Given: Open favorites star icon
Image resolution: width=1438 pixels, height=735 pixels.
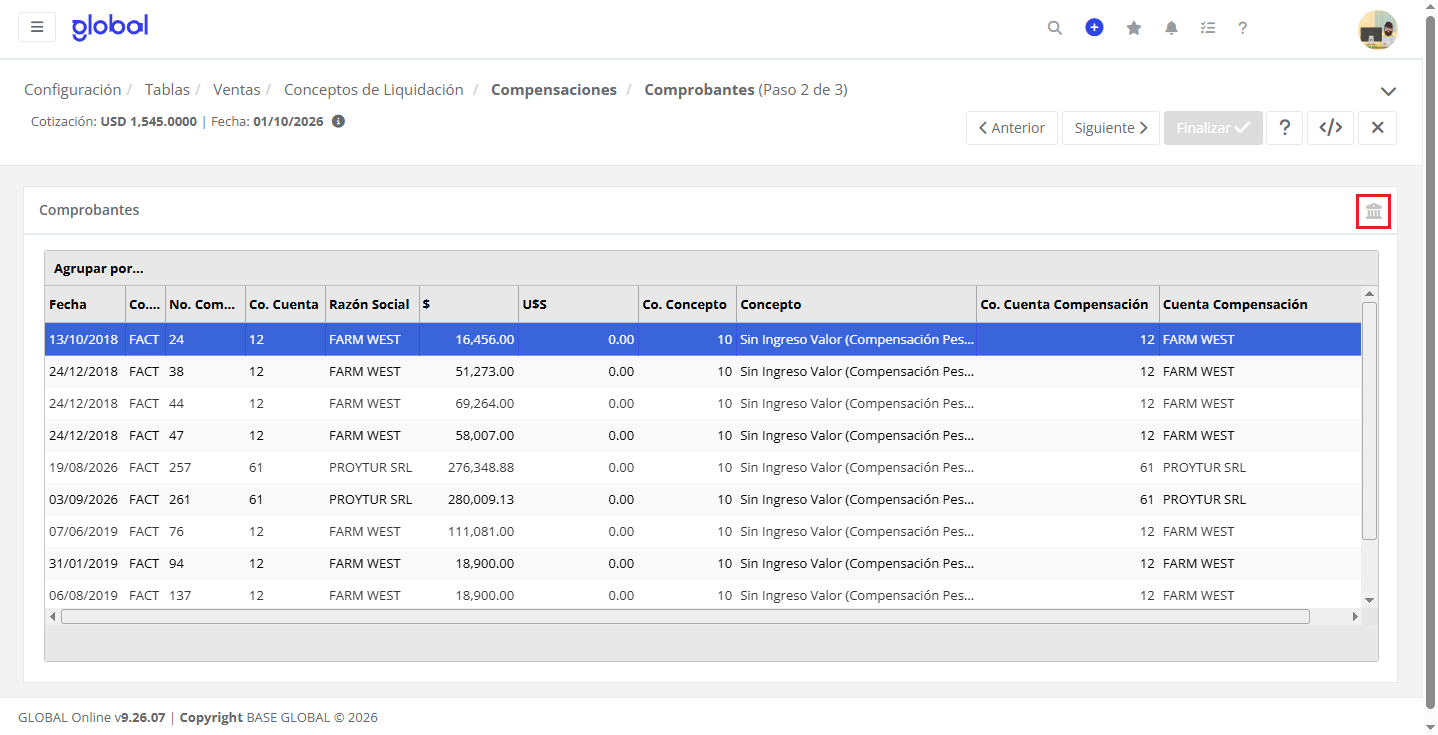Looking at the screenshot, I should 1134,28.
